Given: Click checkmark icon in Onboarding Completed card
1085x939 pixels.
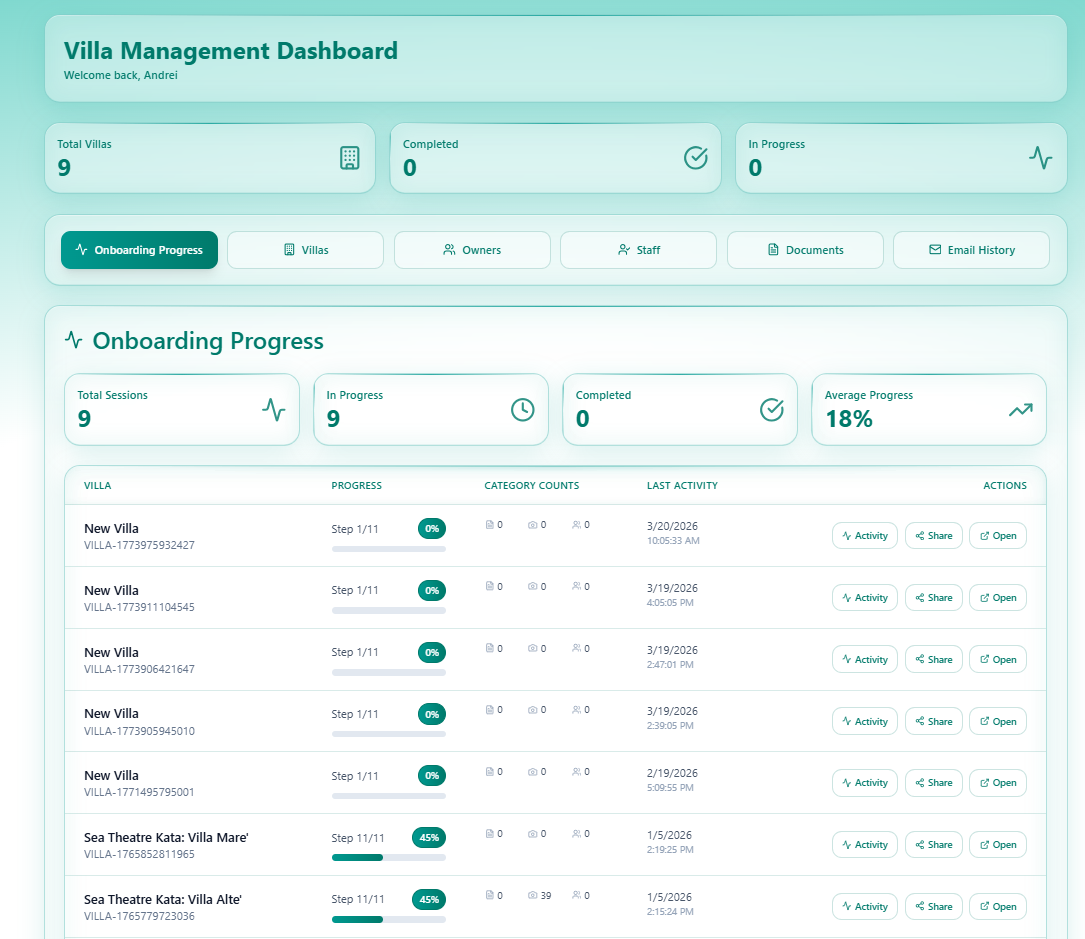Looking at the screenshot, I should (772, 410).
